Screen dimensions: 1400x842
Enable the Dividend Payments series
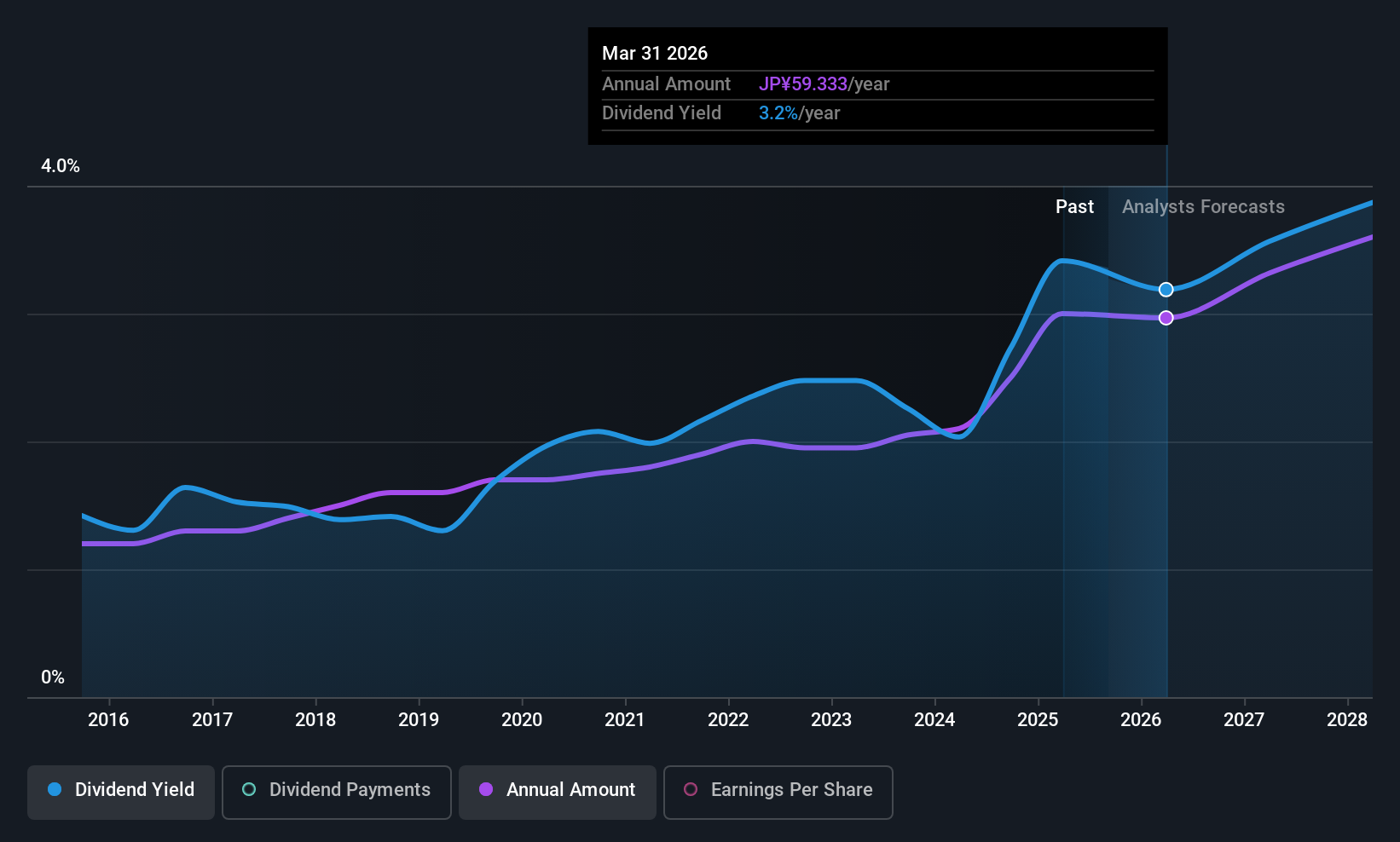[337, 792]
